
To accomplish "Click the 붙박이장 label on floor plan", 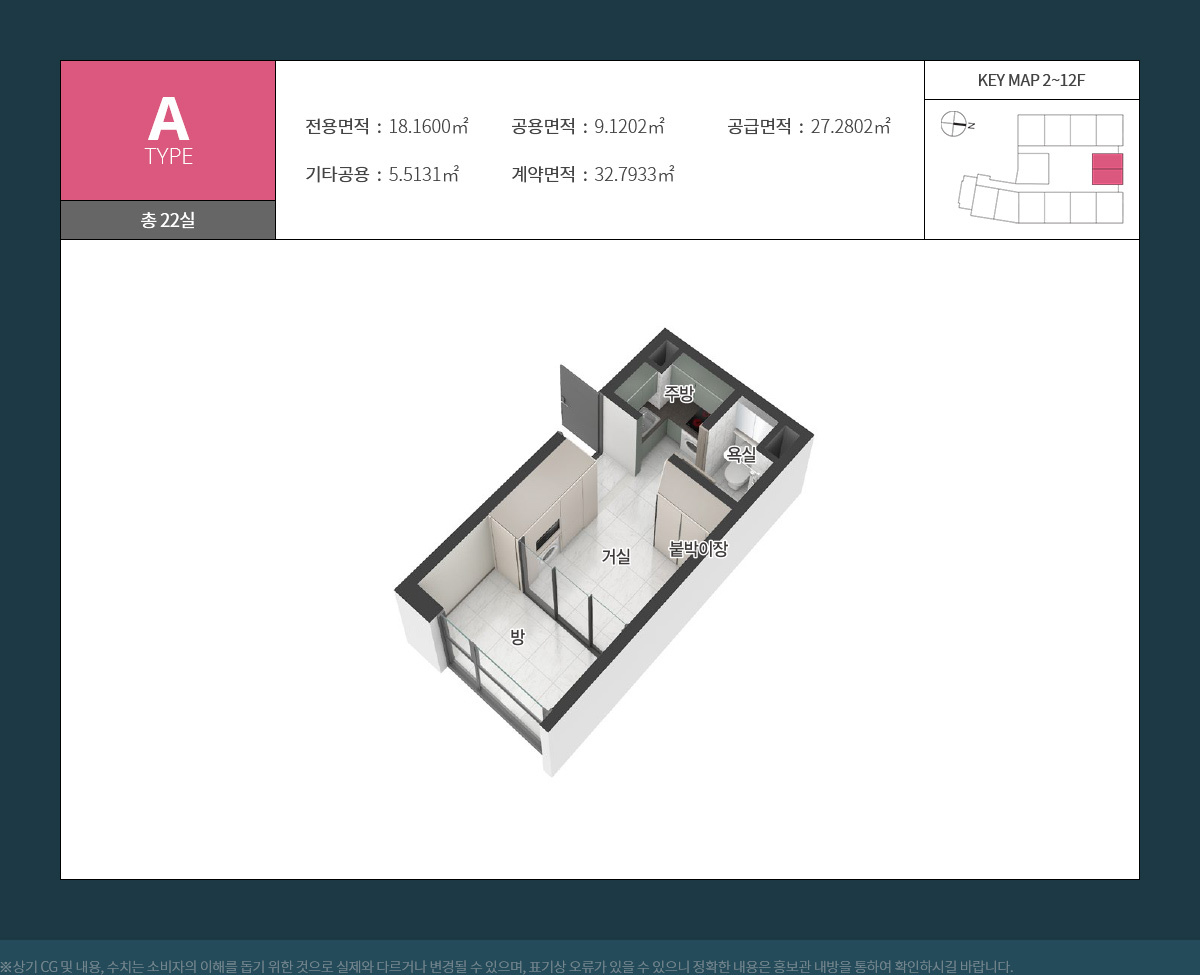I will pos(698,548).
